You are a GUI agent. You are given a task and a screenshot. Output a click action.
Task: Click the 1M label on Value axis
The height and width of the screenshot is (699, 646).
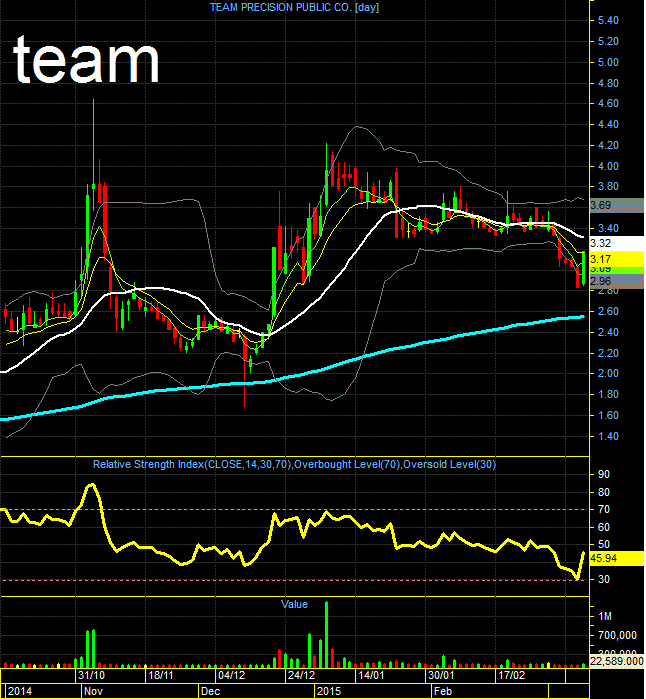pyautogui.click(x=605, y=616)
